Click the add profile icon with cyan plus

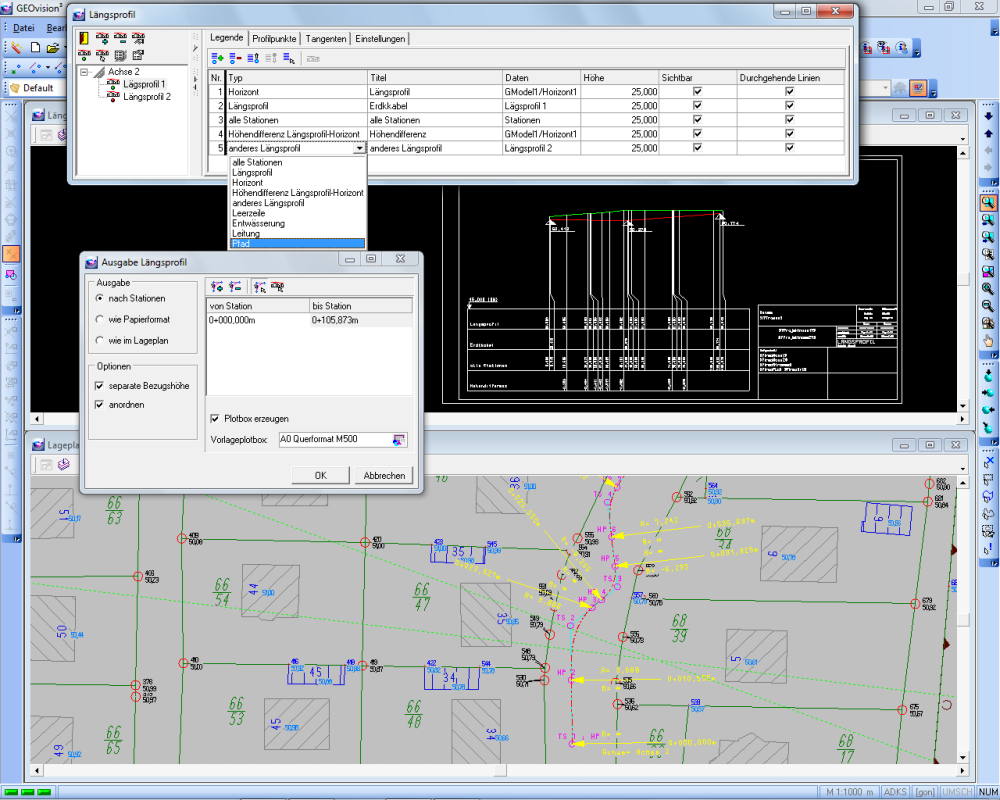tap(102, 38)
